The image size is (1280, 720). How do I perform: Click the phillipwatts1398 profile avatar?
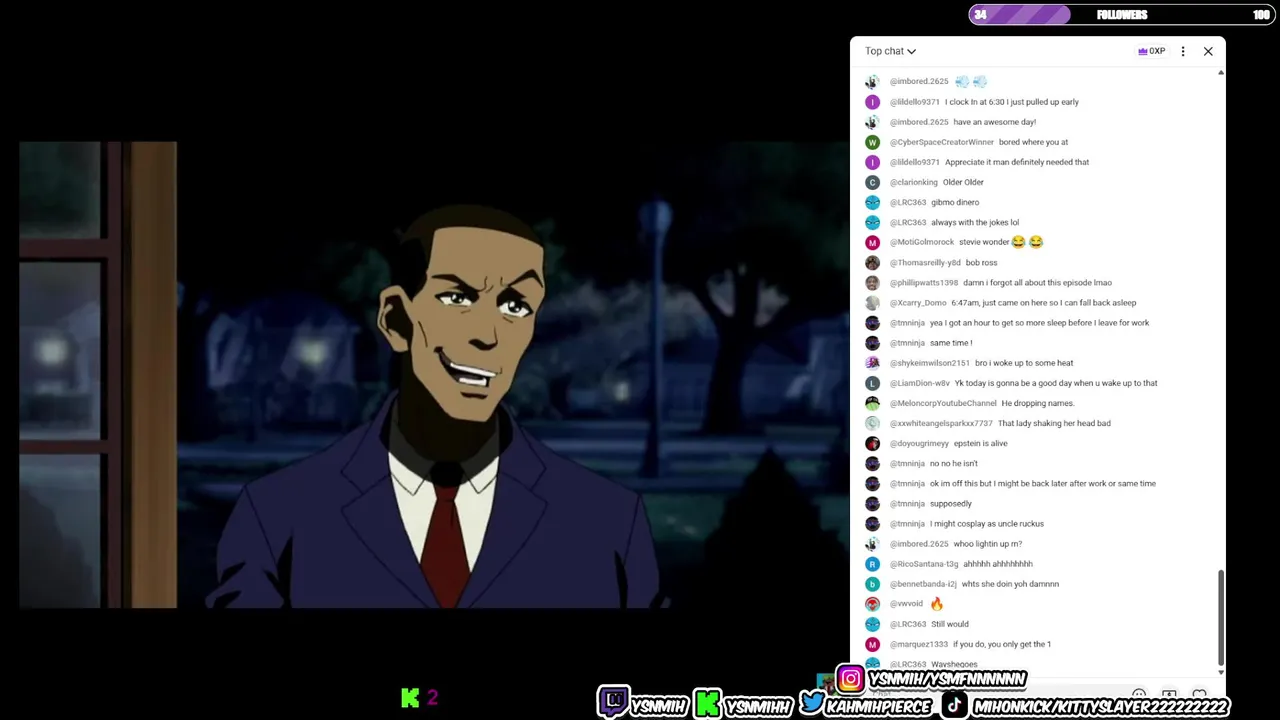point(872,282)
